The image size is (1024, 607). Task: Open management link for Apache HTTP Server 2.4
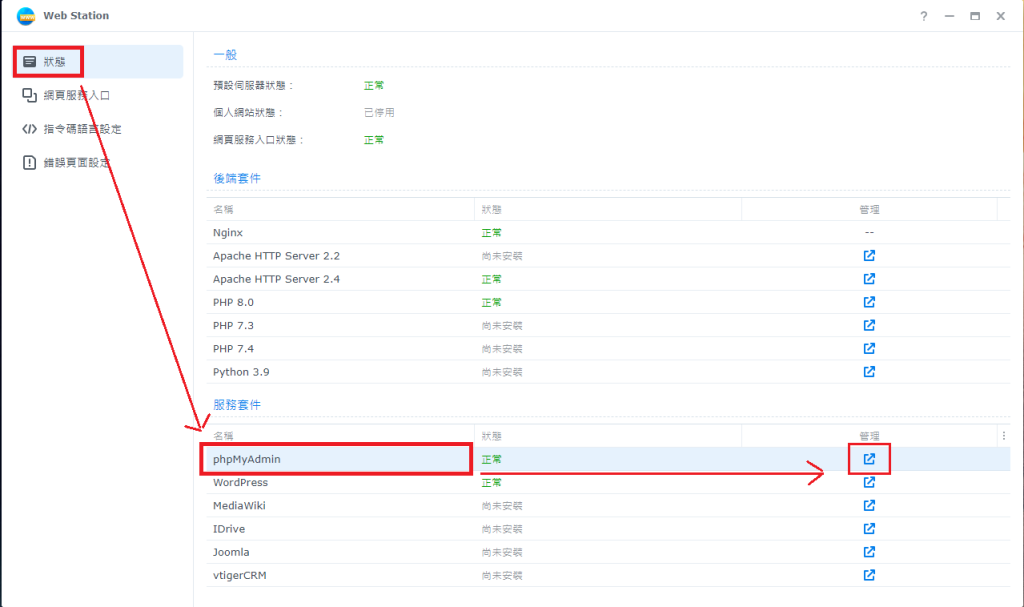tap(869, 279)
